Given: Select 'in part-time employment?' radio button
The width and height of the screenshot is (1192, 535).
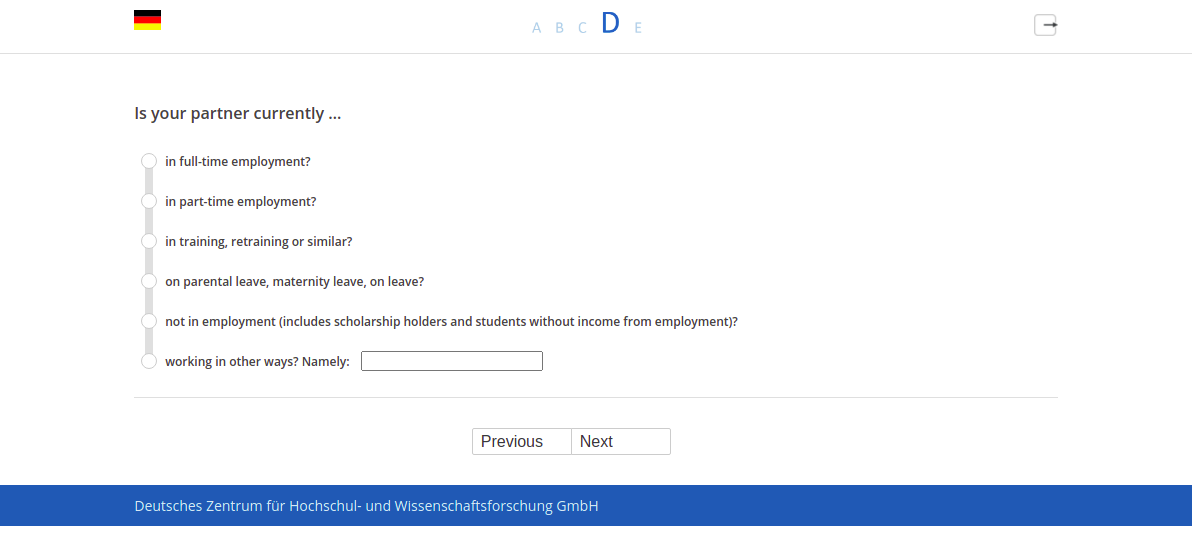Looking at the screenshot, I should pos(149,201).
